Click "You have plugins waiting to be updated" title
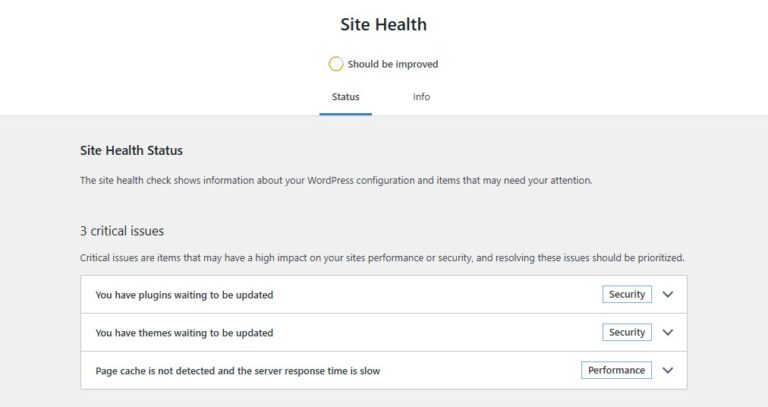 click(184, 295)
